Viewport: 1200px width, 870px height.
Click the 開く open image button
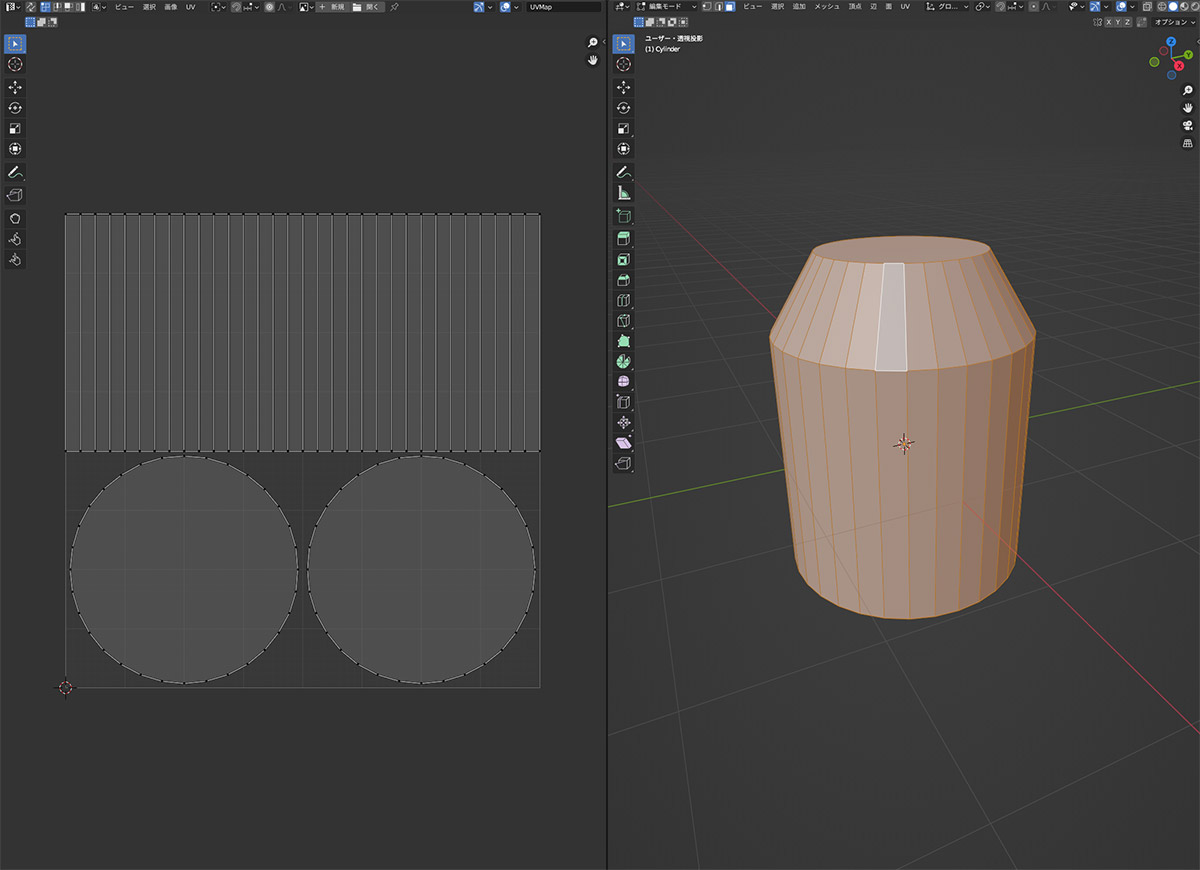pyautogui.click(x=367, y=7)
